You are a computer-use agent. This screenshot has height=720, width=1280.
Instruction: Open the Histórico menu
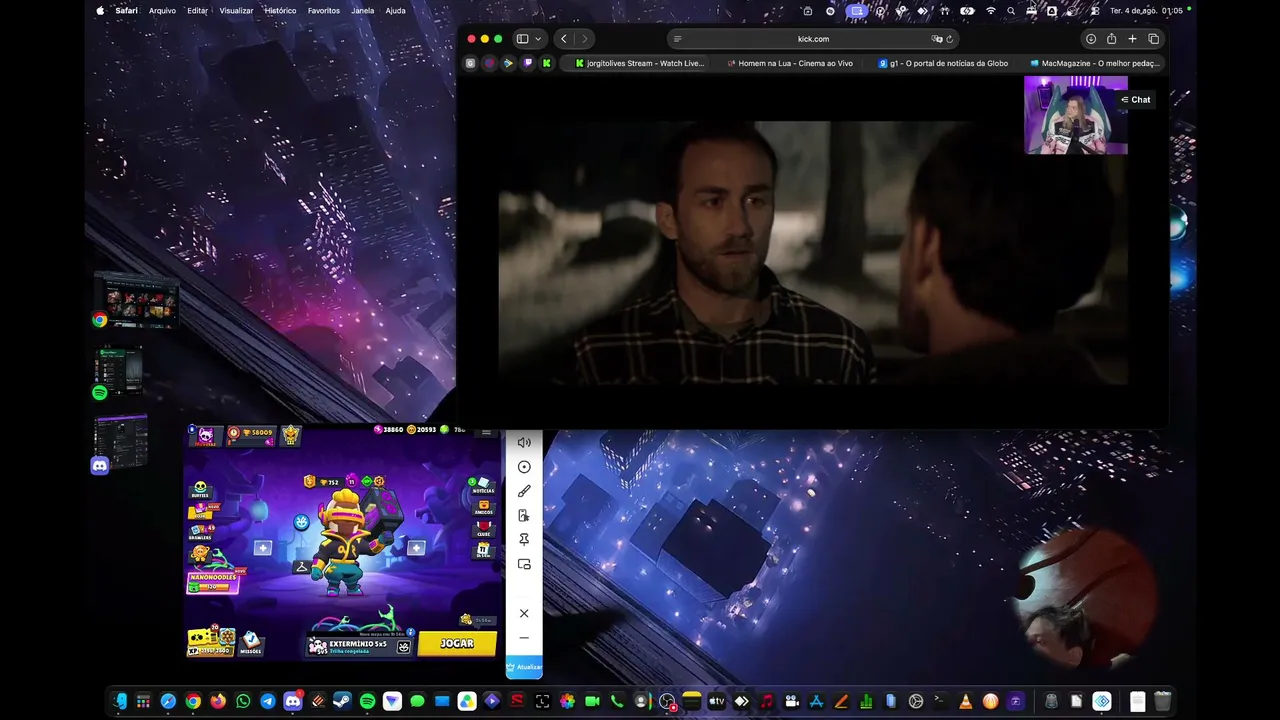[280, 11]
